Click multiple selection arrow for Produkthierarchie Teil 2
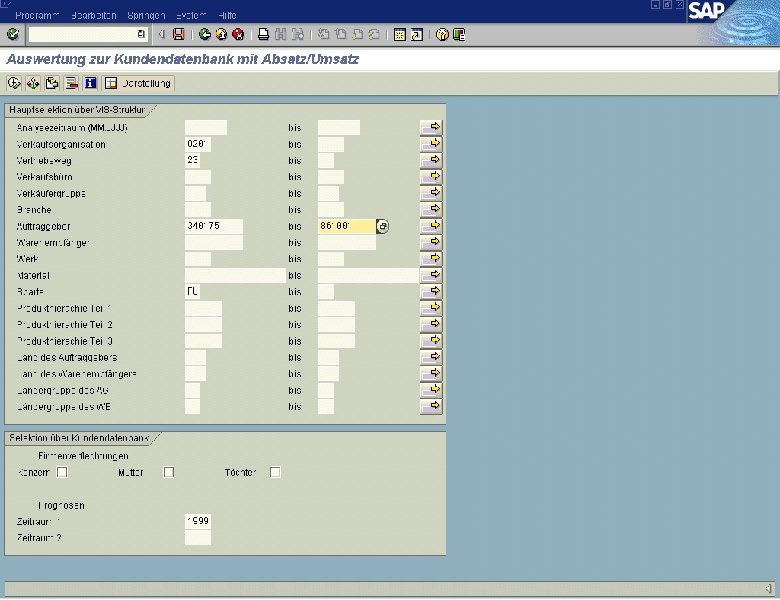 (431, 324)
